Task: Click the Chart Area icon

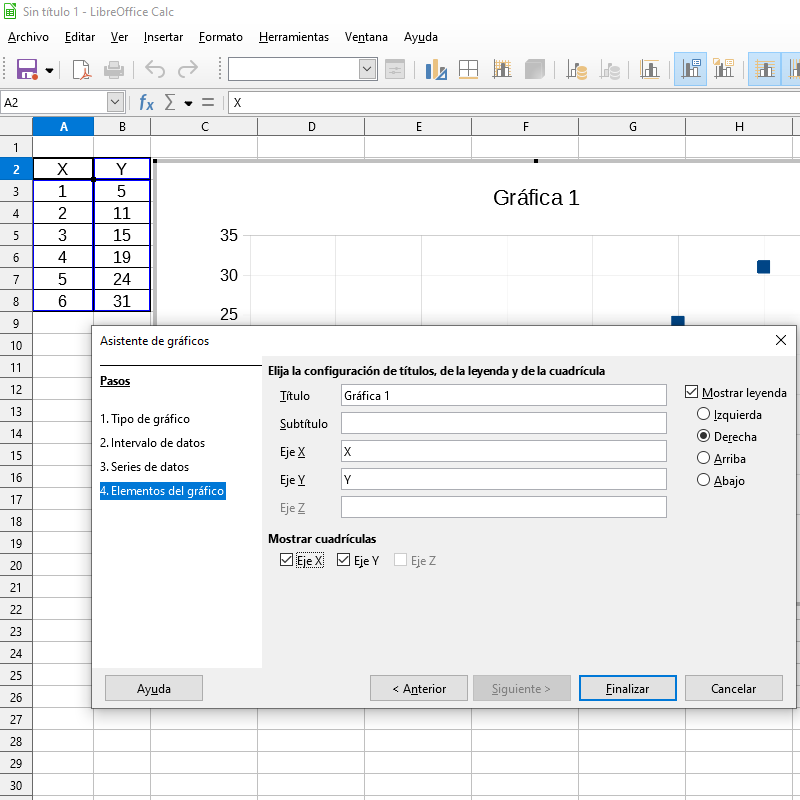Action: [468, 69]
